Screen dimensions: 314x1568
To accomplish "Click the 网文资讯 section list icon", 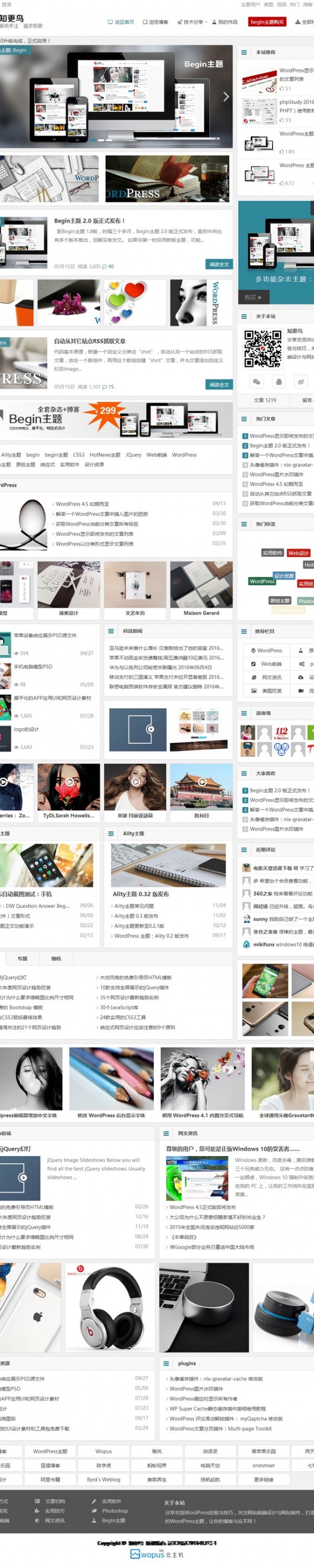I will [x=166, y=1133].
